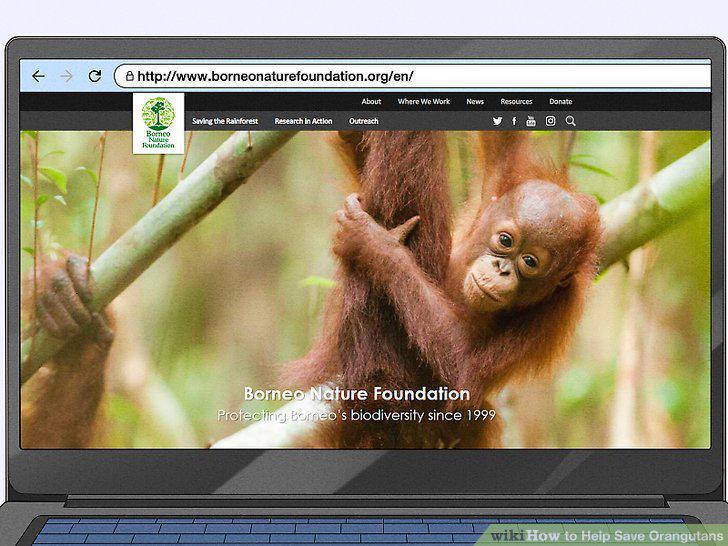The width and height of the screenshot is (728, 546).
Task: Open the About menu
Action: (371, 101)
